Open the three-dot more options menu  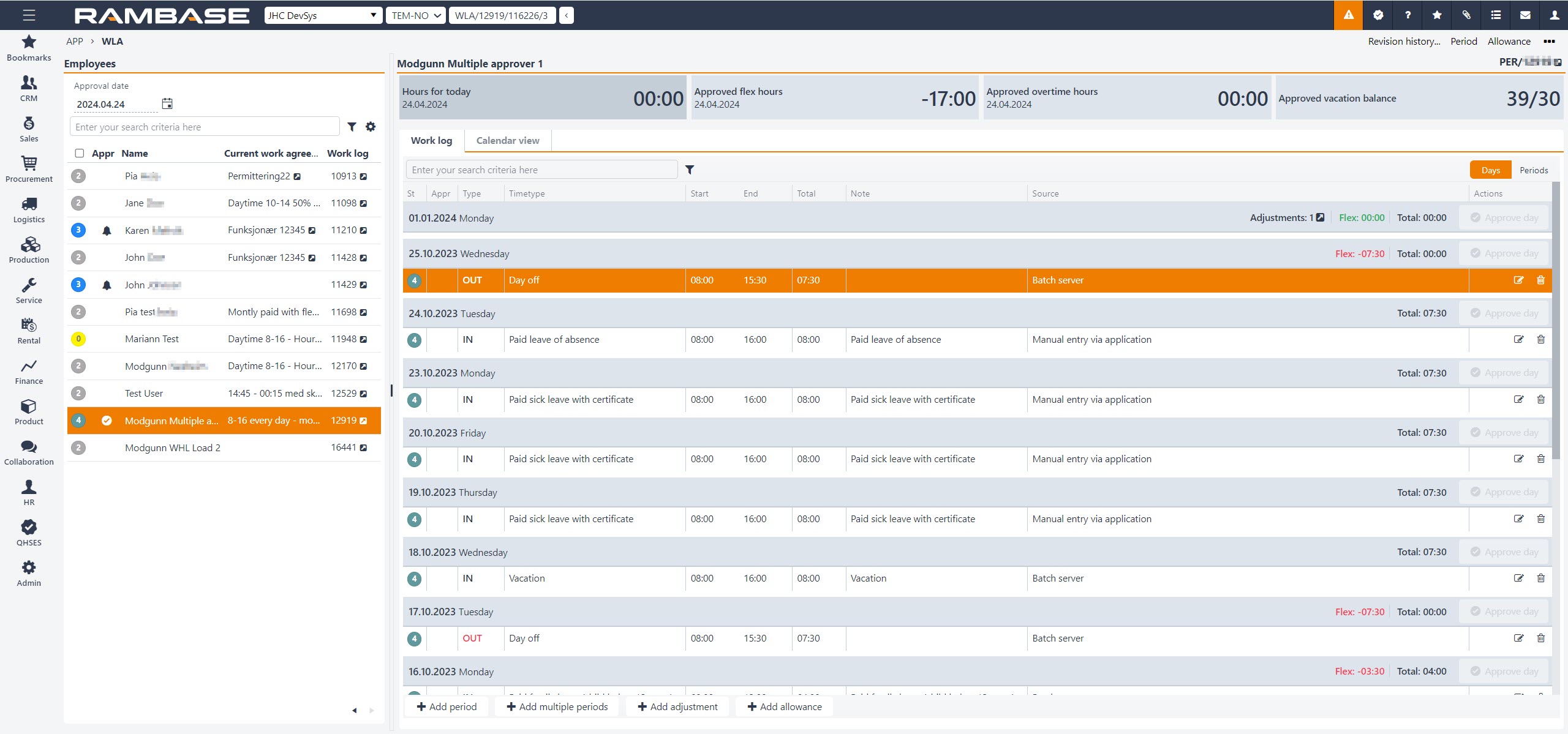pos(1549,41)
